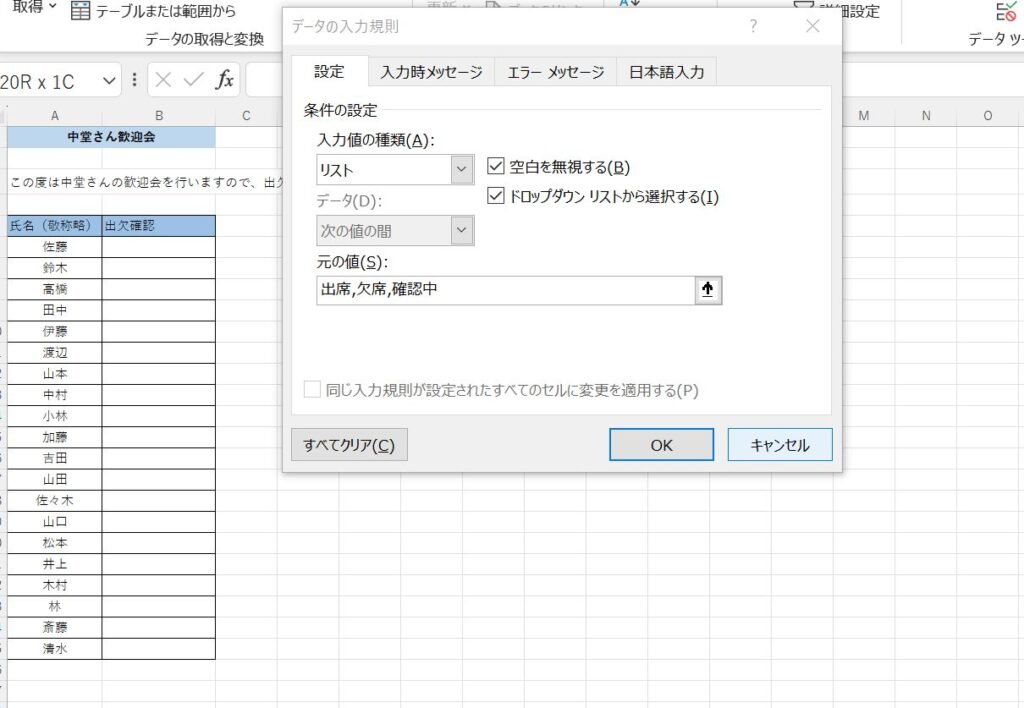The image size is (1024, 708).
Task: Click the キャンセル button
Action: (779, 445)
